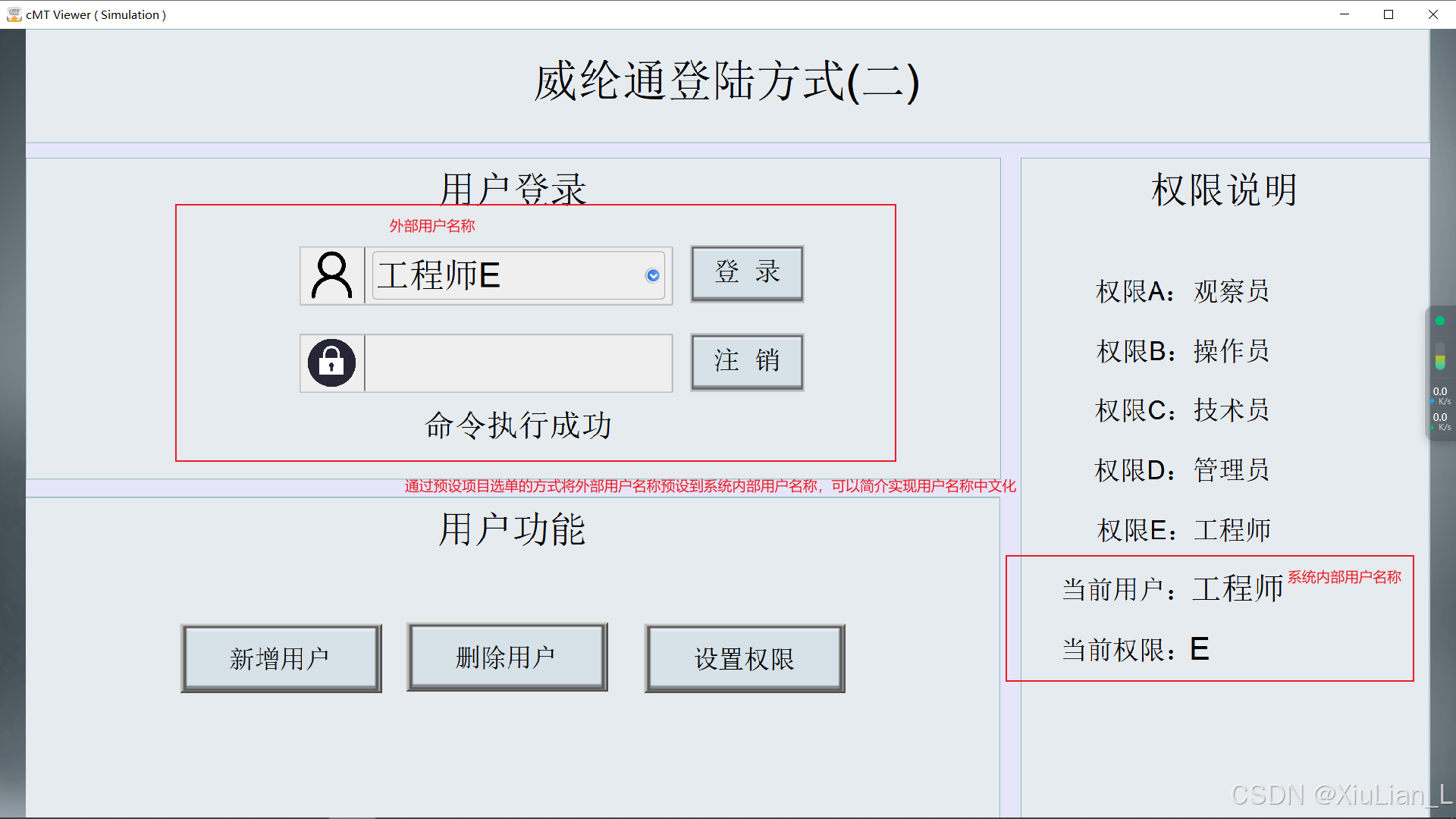Open 设置权限 permission settings button

tap(744, 658)
